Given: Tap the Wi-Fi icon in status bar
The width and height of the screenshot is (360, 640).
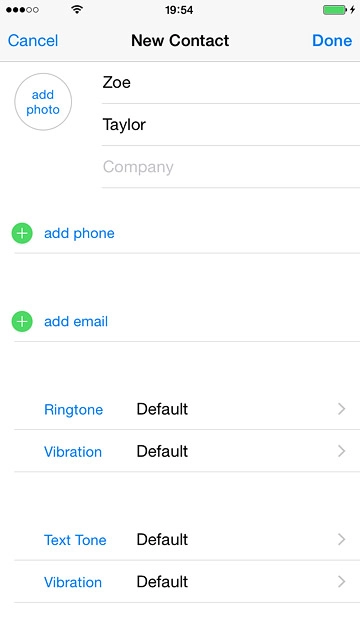Looking at the screenshot, I should 77,9.
